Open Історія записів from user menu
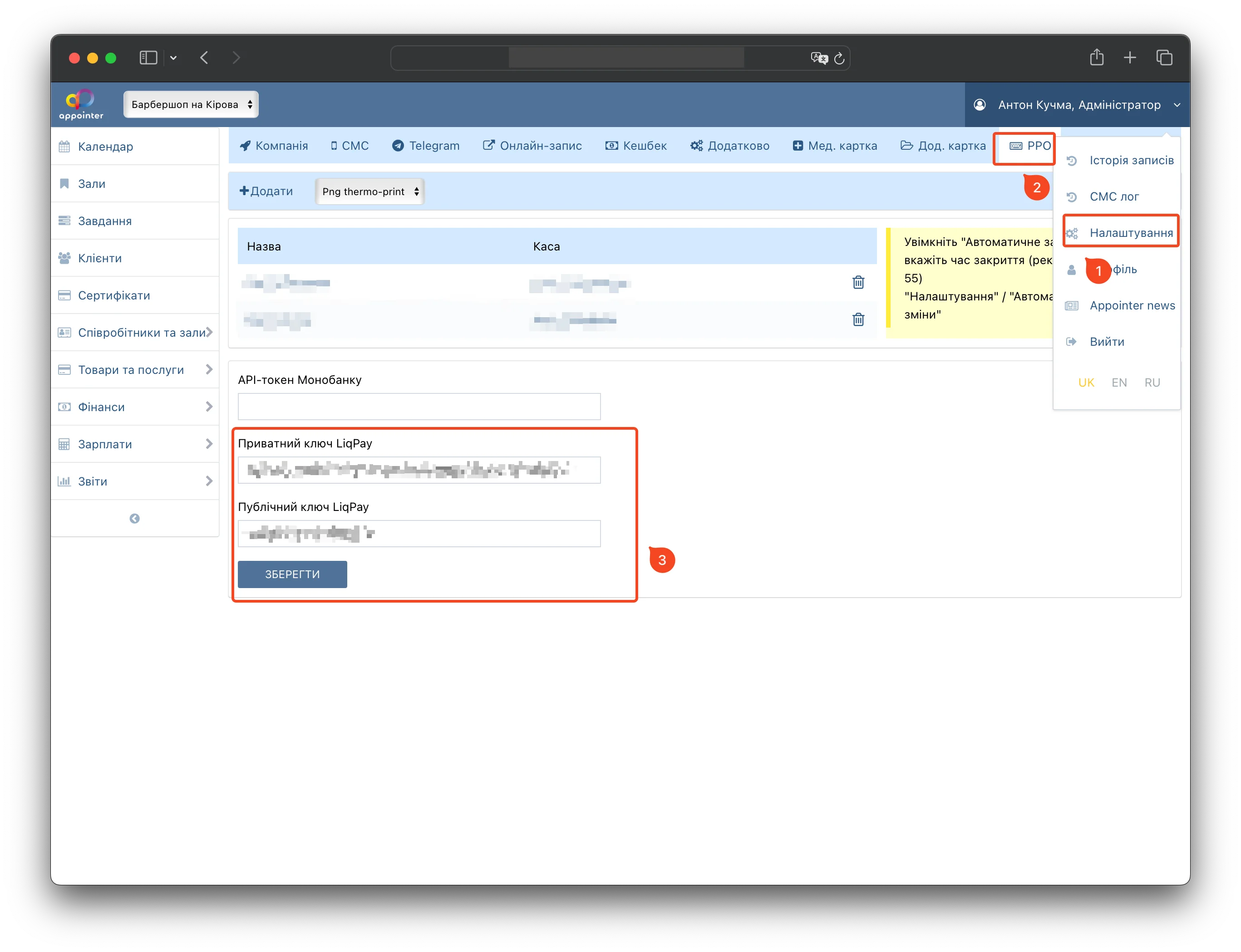This screenshot has height=952, width=1241. 1120,160
